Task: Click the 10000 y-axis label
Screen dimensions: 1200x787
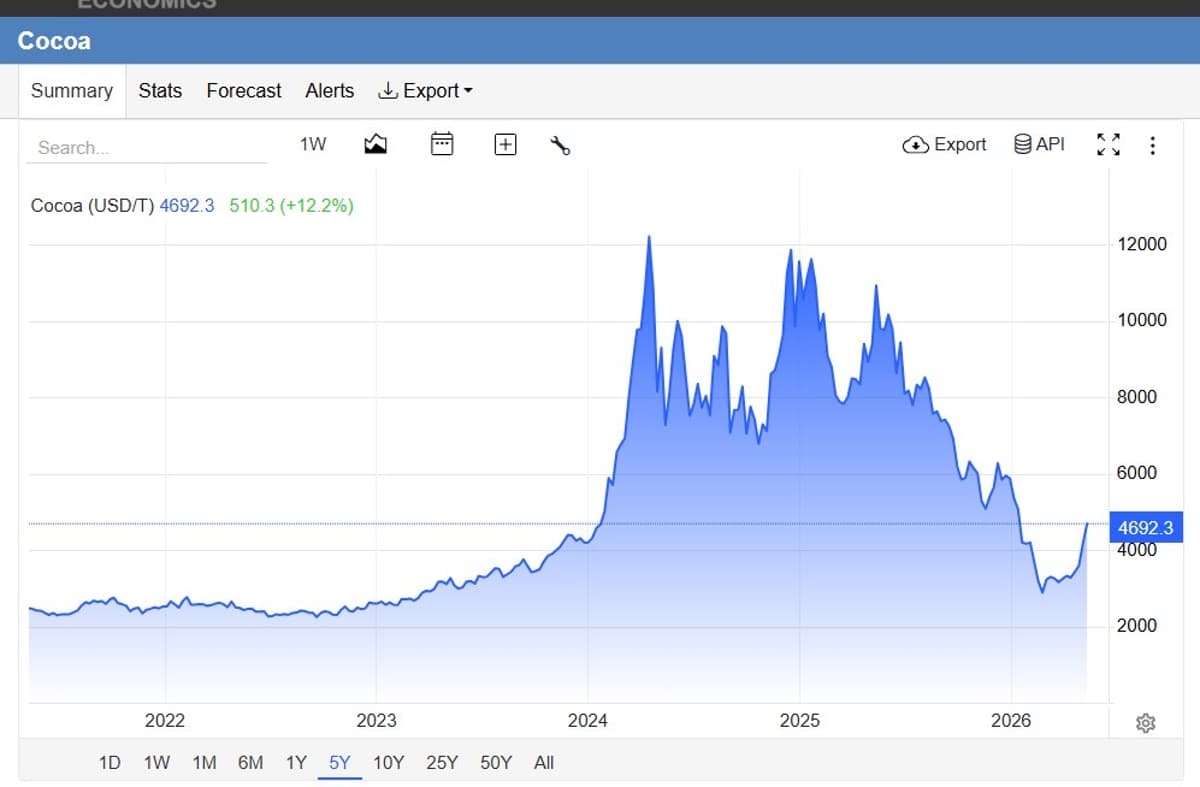Action: click(1142, 320)
